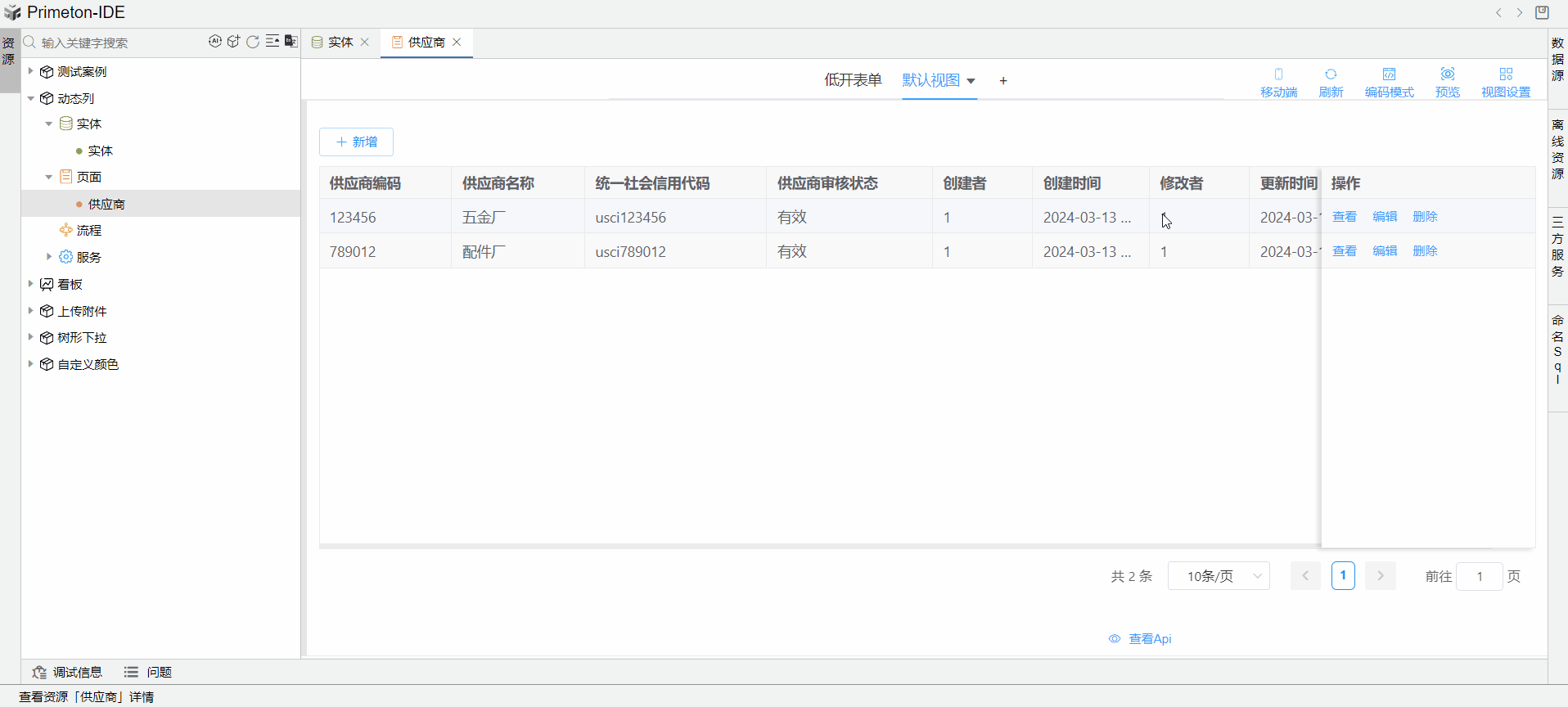
Task: Select the 低开表单 tab
Action: [x=853, y=80]
